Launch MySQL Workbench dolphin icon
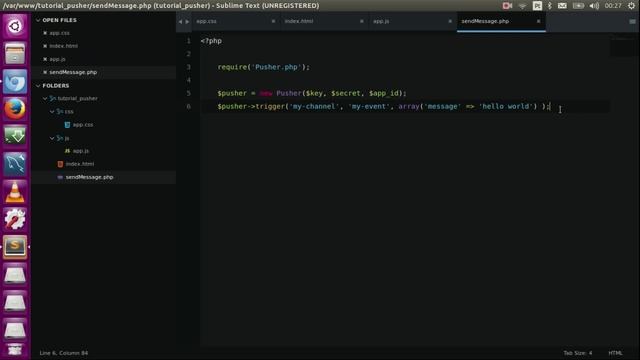 pyautogui.click(x=15, y=164)
